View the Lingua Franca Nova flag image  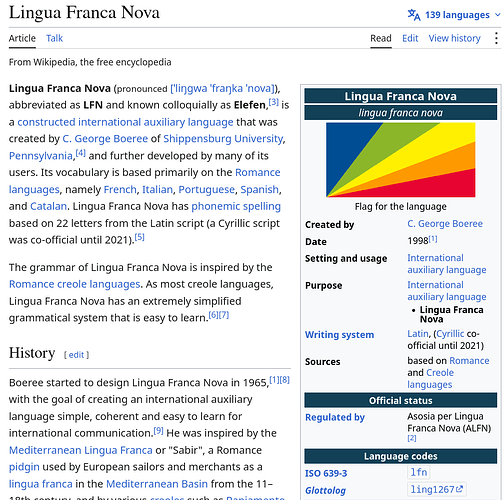400,160
